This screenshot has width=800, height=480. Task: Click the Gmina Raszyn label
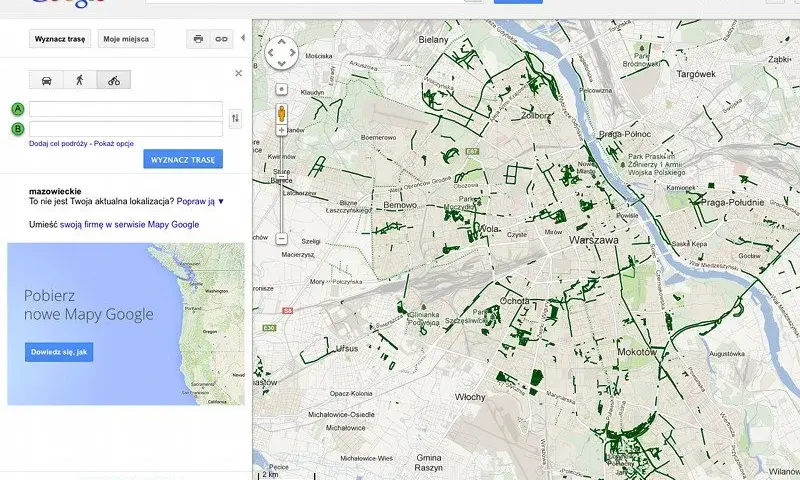429,463
